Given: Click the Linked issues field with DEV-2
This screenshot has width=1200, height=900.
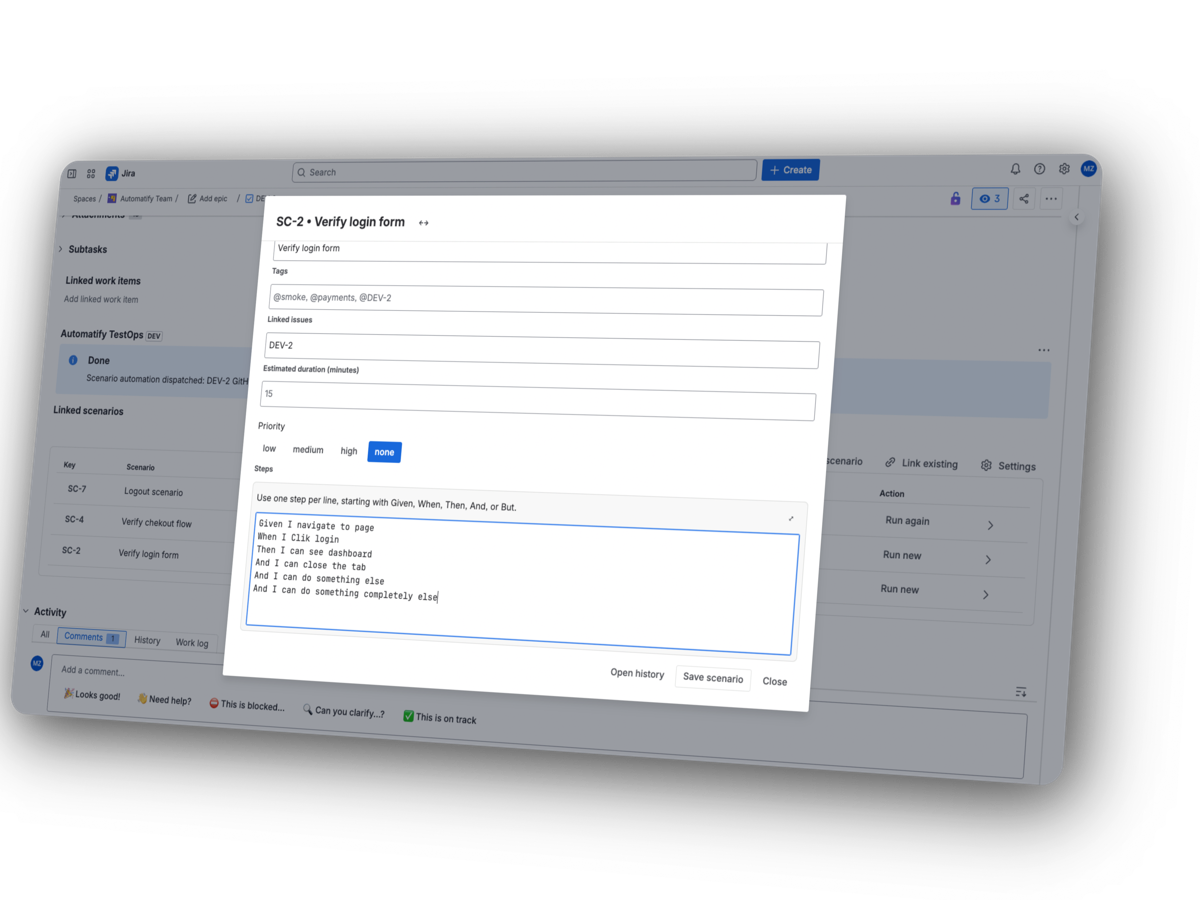Looking at the screenshot, I should point(542,350).
